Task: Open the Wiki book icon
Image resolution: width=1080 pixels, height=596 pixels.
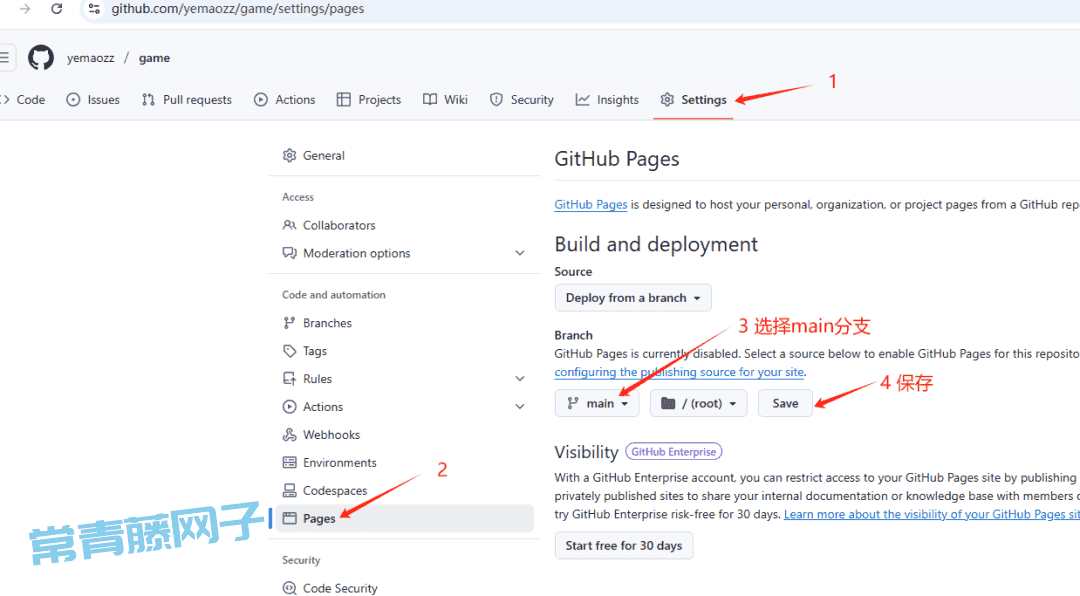Action: coord(430,100)
